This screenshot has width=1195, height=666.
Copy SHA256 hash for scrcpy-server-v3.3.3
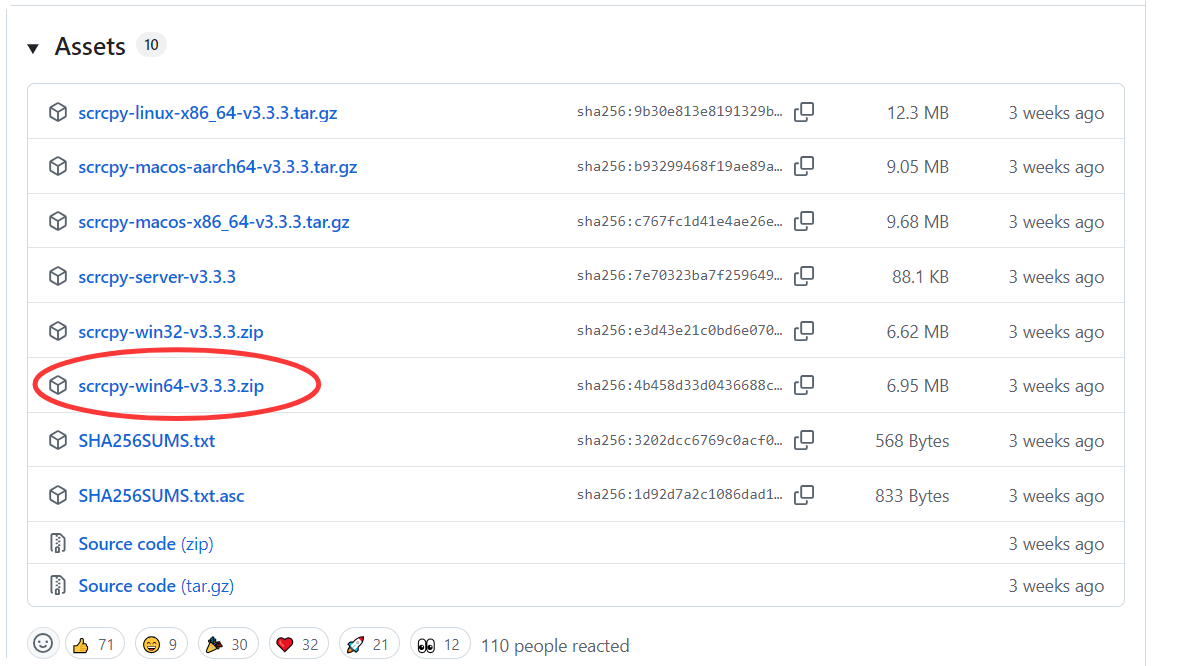click(x=803, y=277)
